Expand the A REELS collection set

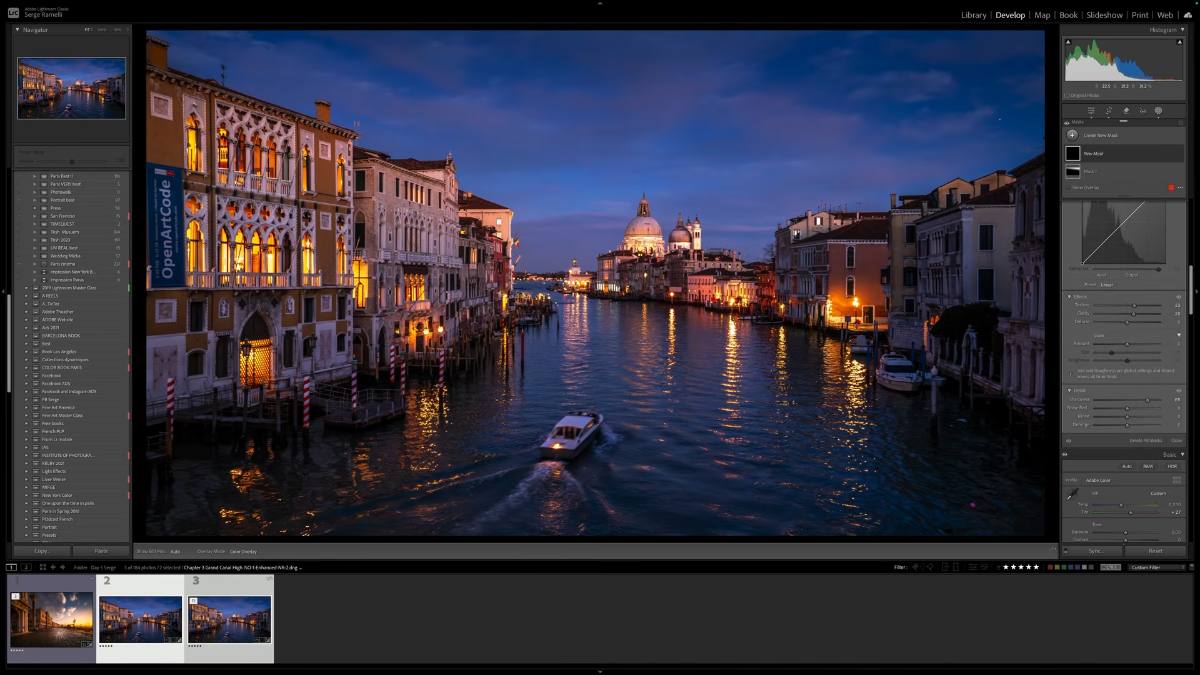27,296
